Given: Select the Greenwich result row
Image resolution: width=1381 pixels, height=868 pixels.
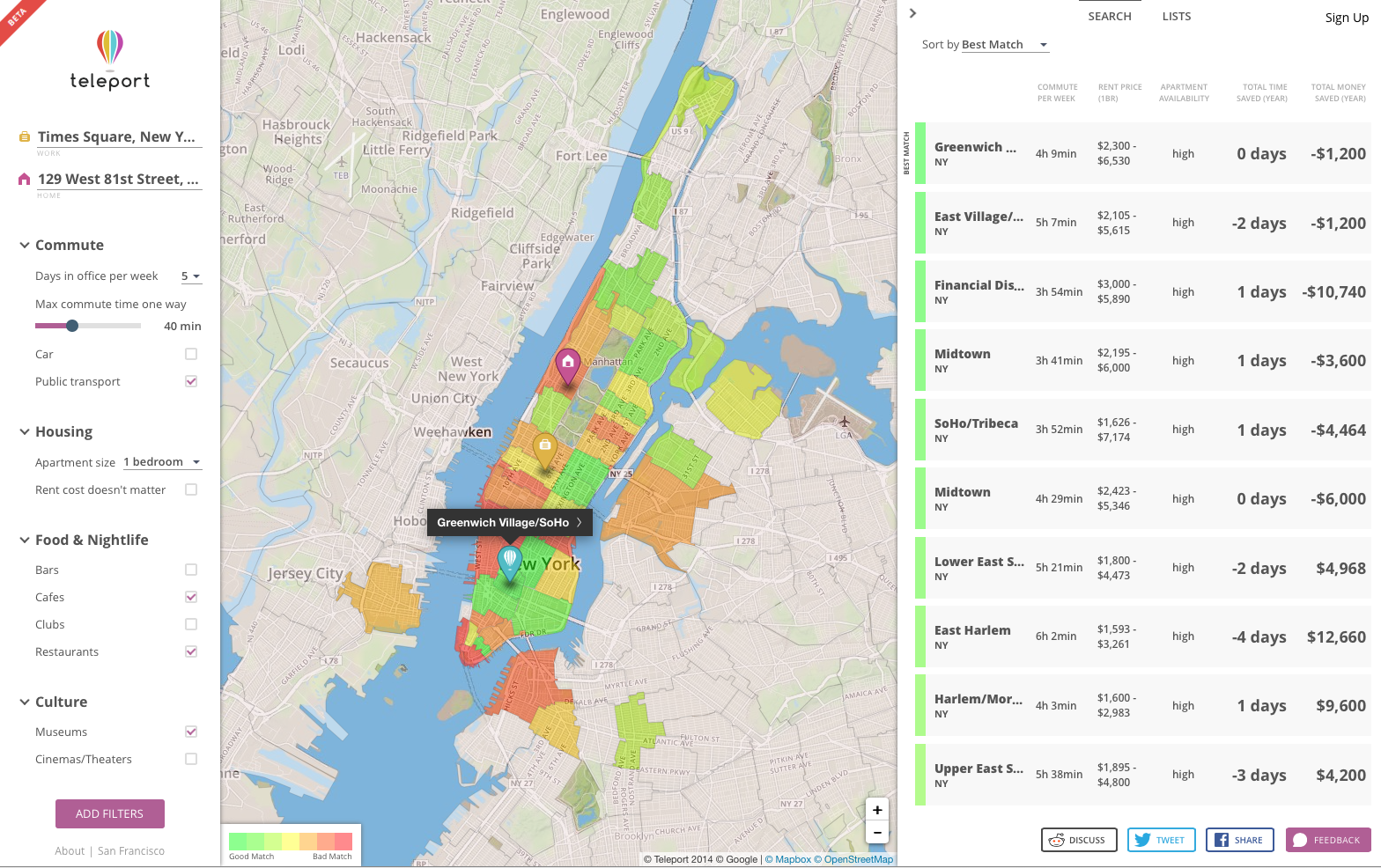Looking at the screenshot, I should pos(1143,154).
